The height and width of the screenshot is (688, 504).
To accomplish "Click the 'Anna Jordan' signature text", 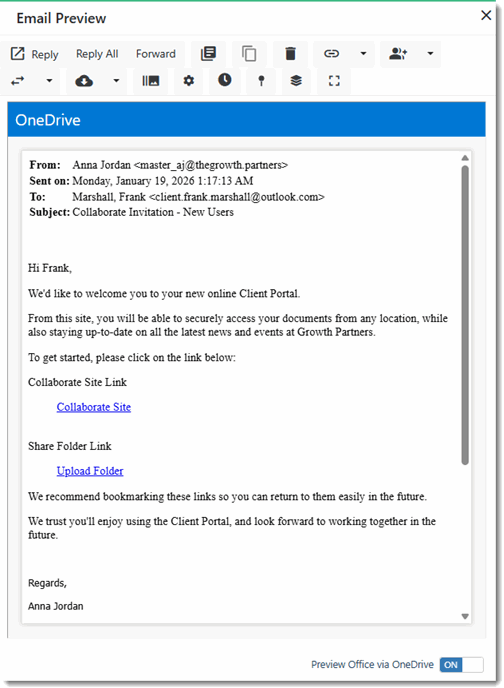I will point(56,606).
